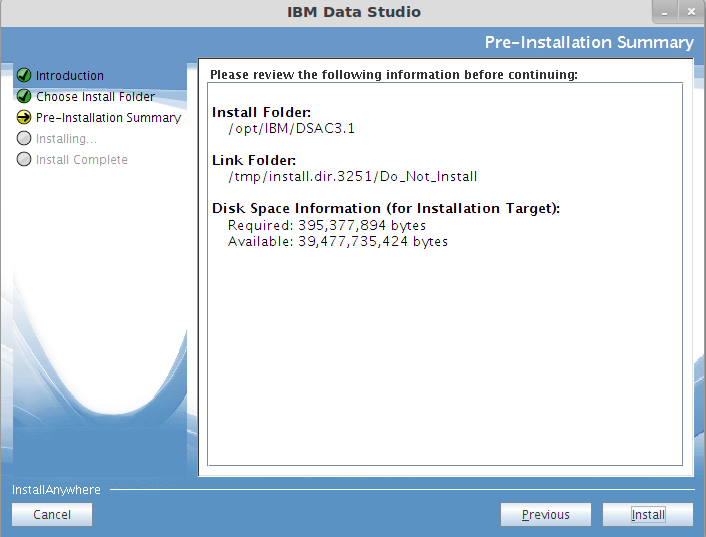Cancel the installation
Image resolution: width=706 pixels, height=537 pixels.
click(x=52, y=514)
